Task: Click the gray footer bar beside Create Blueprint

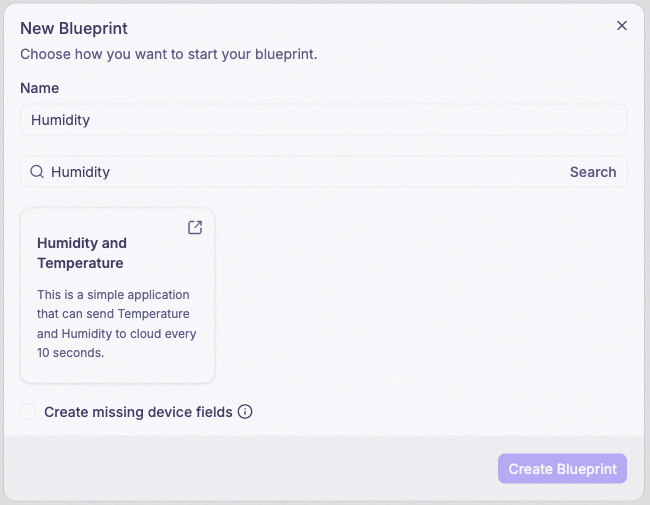Action: (249, 469)
